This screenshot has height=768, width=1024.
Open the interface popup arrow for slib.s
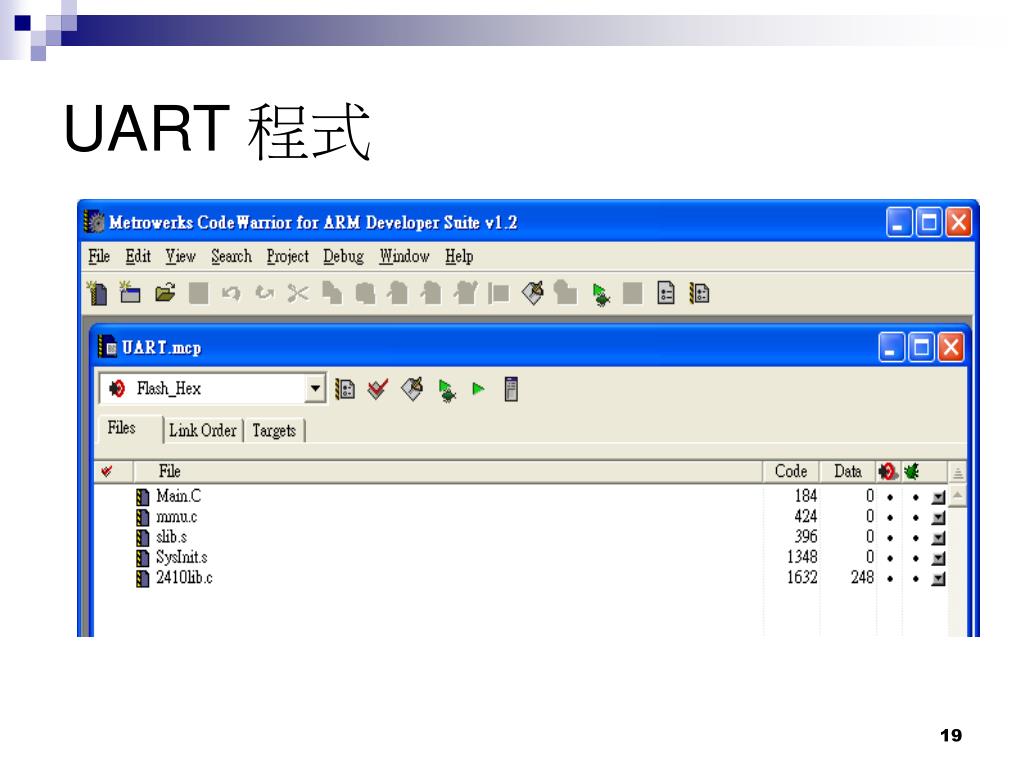tap(938, 538)
